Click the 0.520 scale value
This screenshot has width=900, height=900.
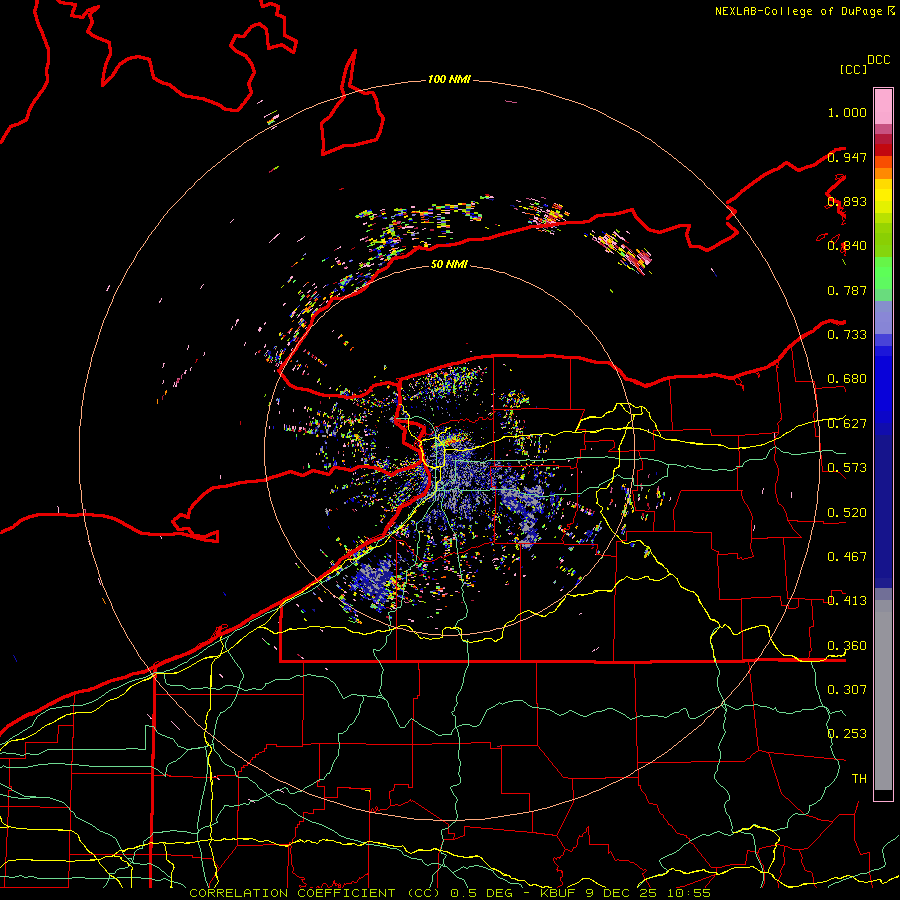847,513
